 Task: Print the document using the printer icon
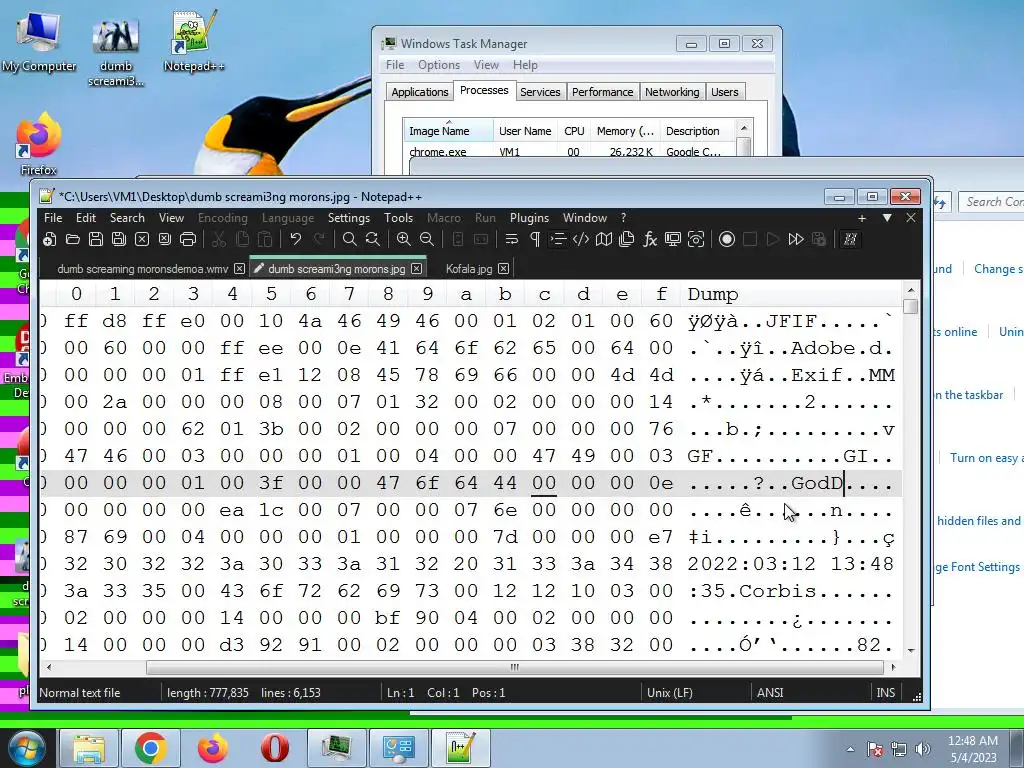[x=188, y=240]
